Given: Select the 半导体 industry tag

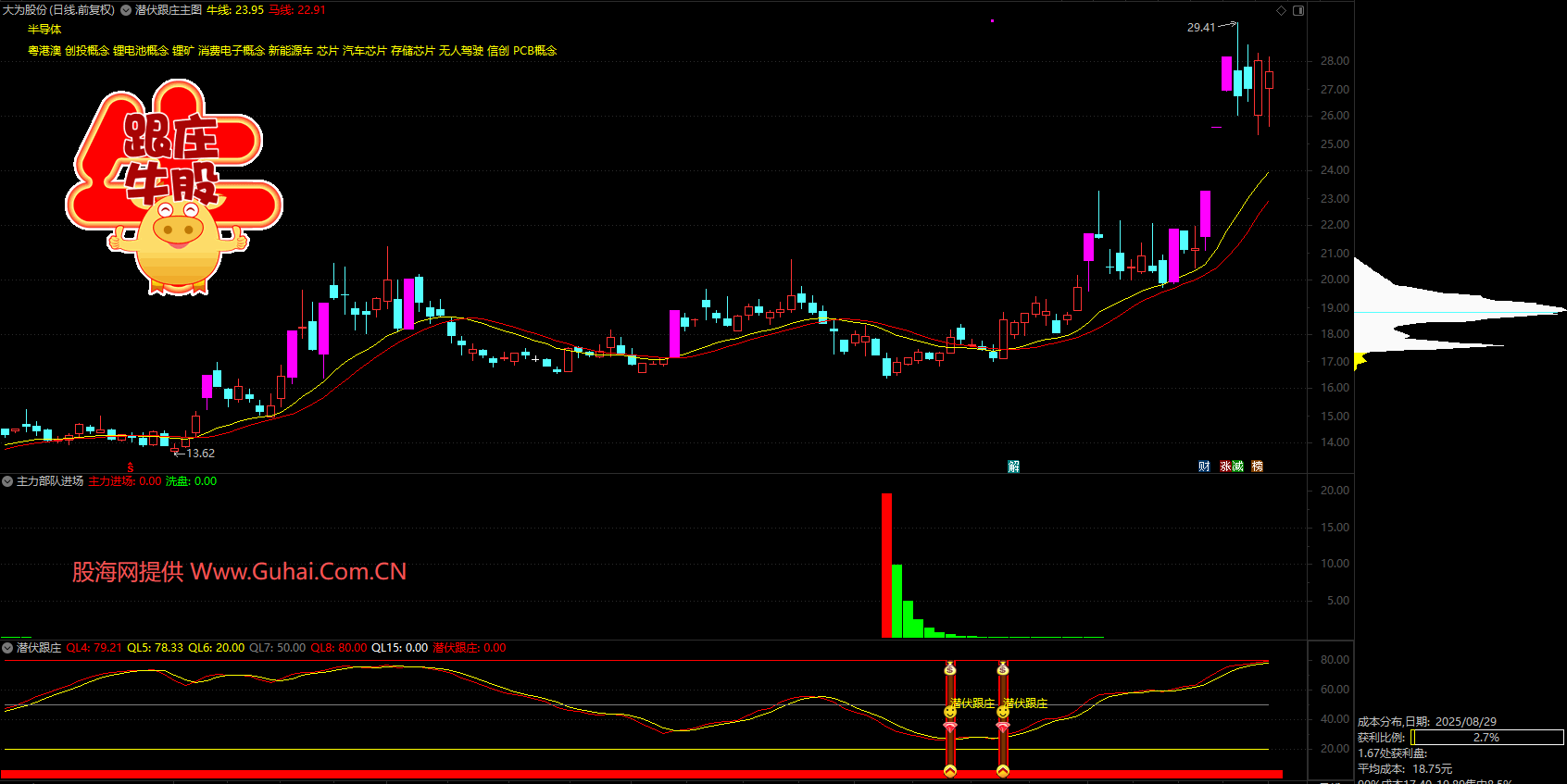Looking at the screenshot, I should (44, 30).
